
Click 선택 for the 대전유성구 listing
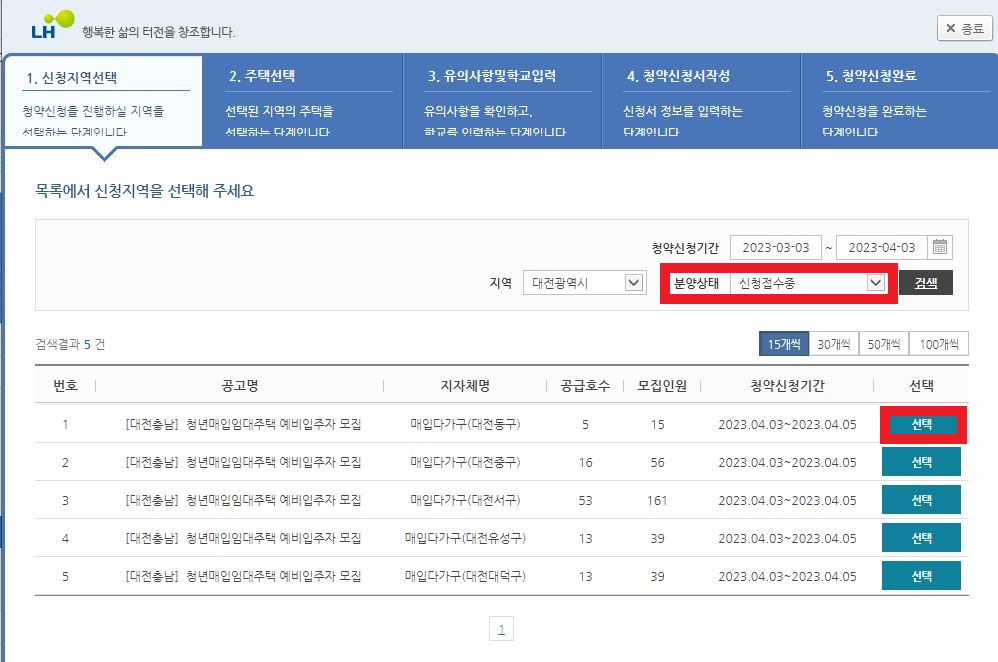pos(921,538)
